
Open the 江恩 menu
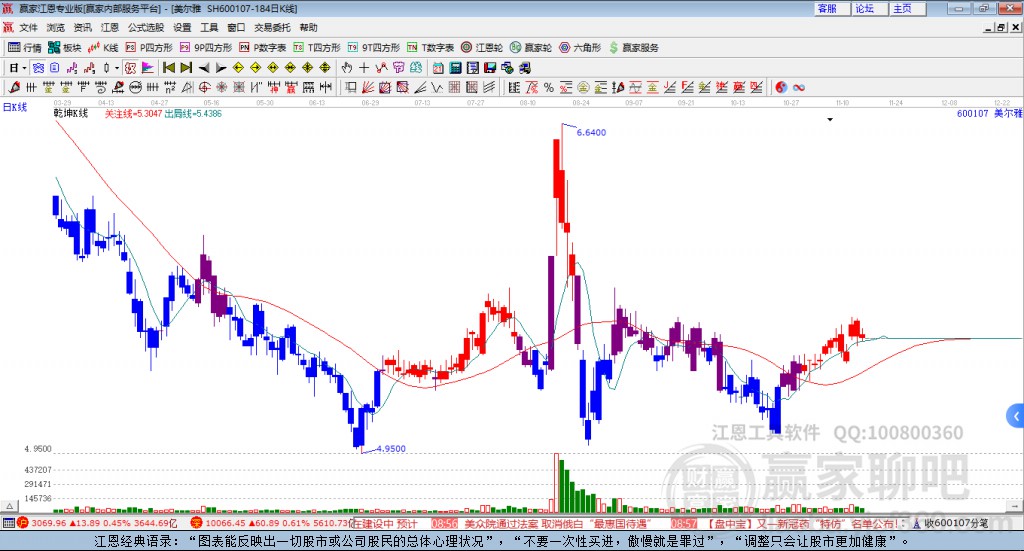point(110,27)
